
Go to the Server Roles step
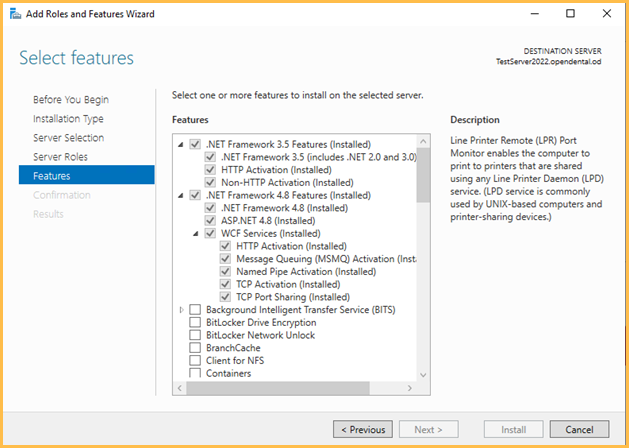coord(60,157)
